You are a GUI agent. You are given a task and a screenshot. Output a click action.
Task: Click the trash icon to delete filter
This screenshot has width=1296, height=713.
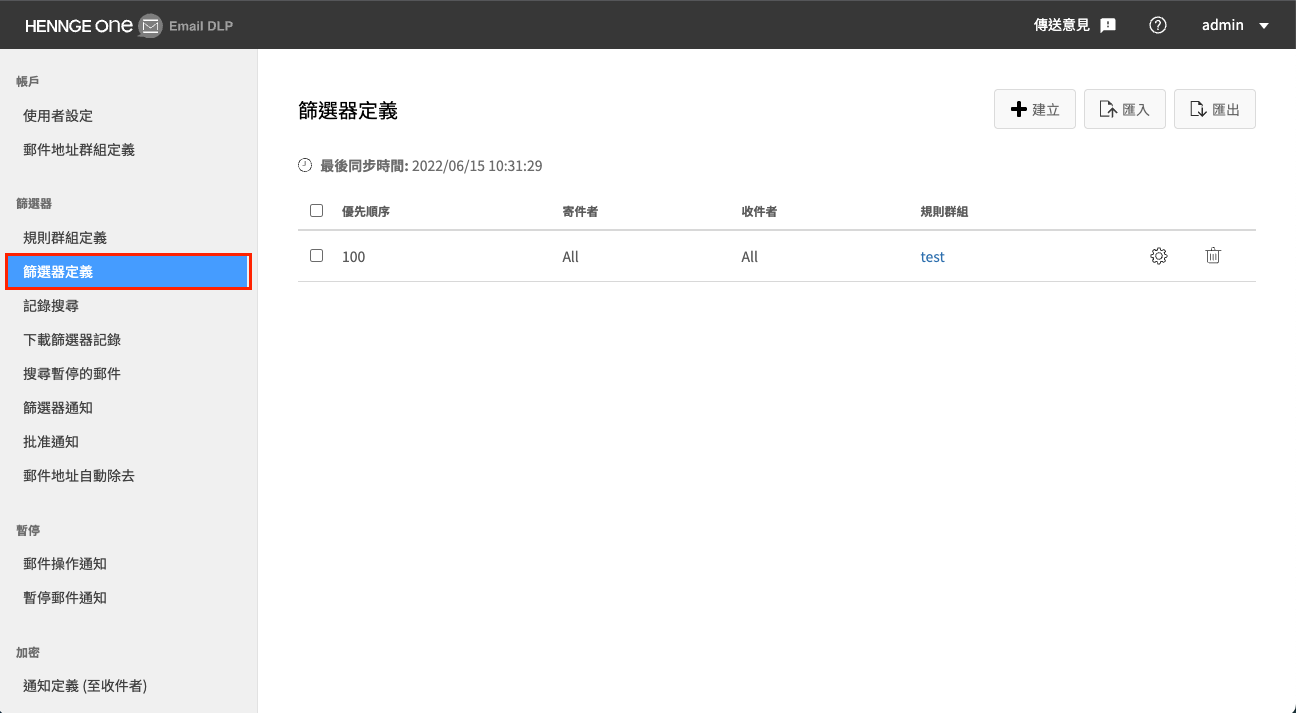coord(1213,256)
